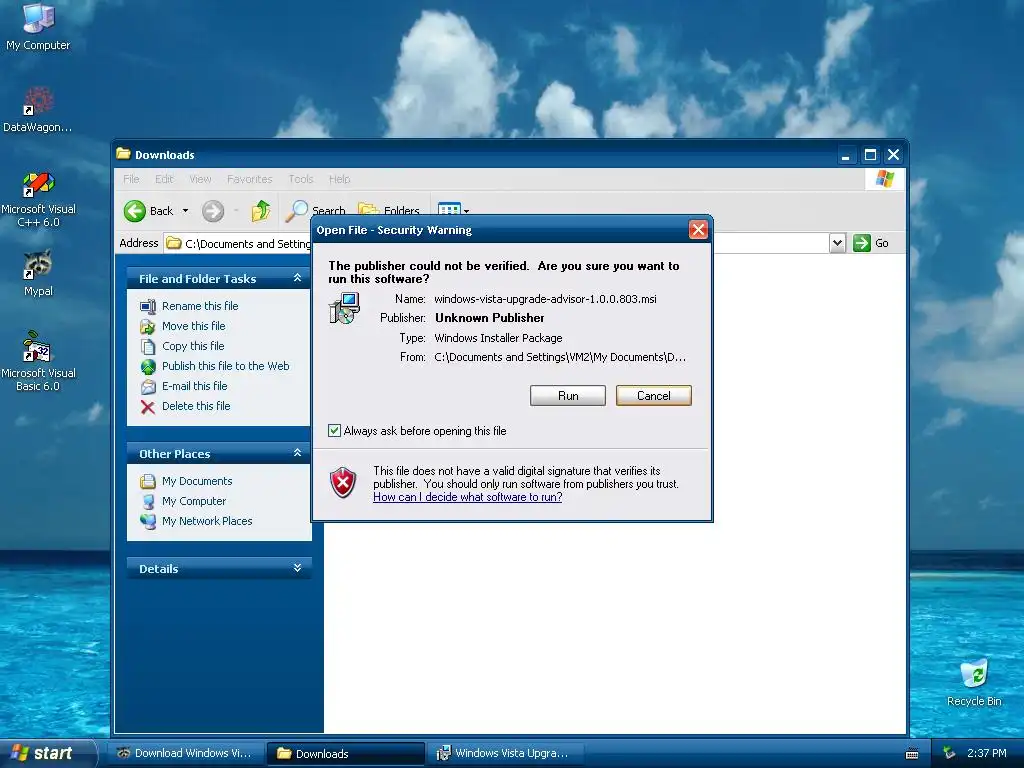Click the 2:37 PM taskbar clock
The image size is (1024, 768).
(987, 753)
